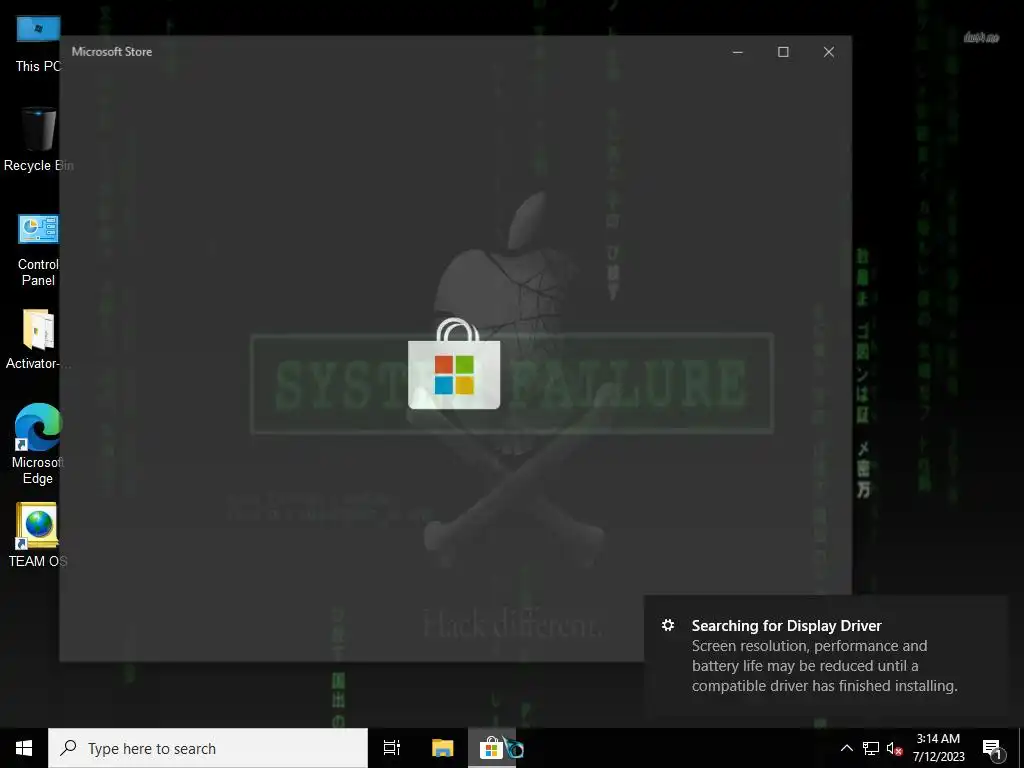Click the Microsoft Store bag logo
1024x768 pixels.
[x=454, y=364]
